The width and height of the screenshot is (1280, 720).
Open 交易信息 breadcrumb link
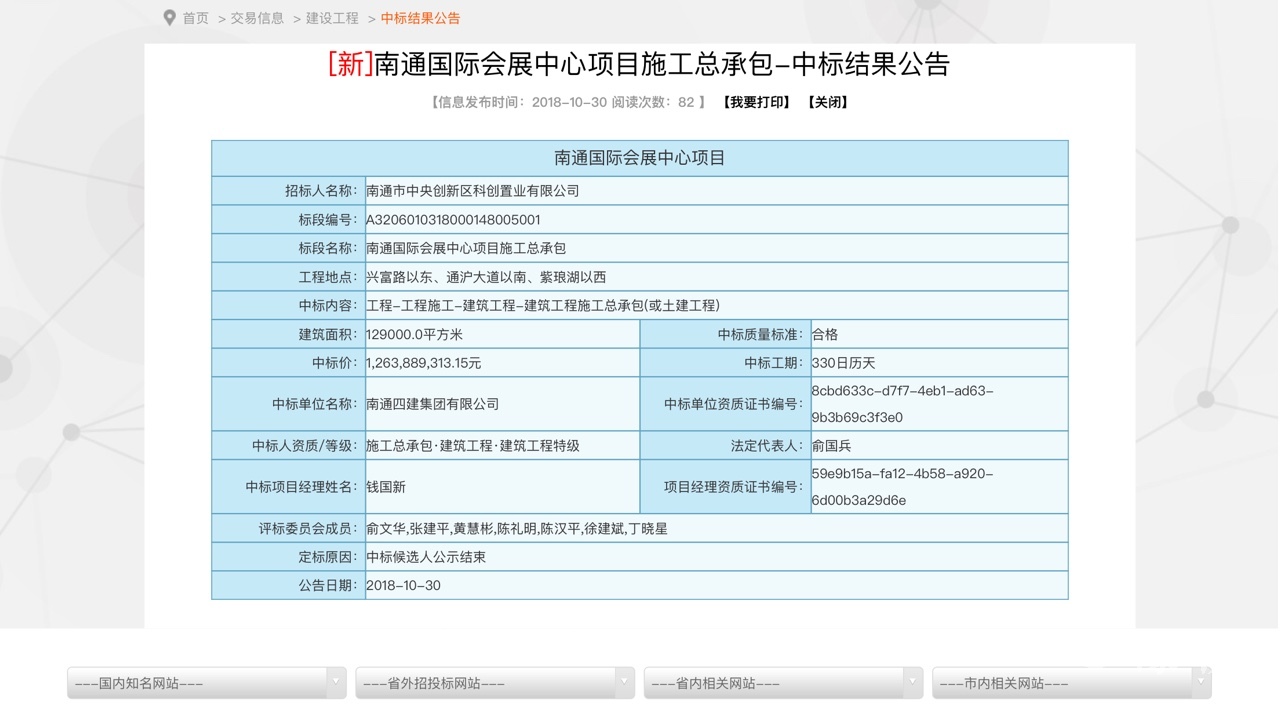[x=257, y=18]
